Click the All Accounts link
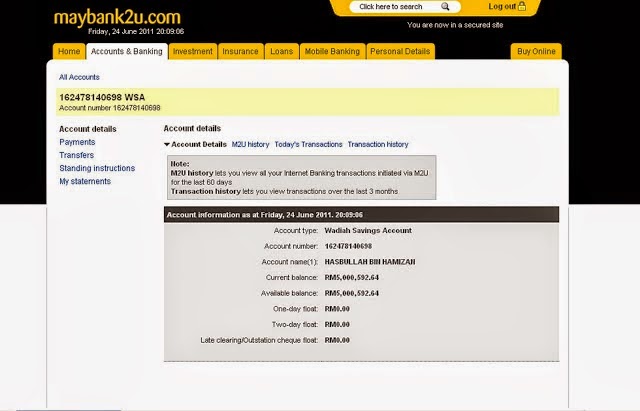Screen dimensions: 640x411 coord(79,77)
